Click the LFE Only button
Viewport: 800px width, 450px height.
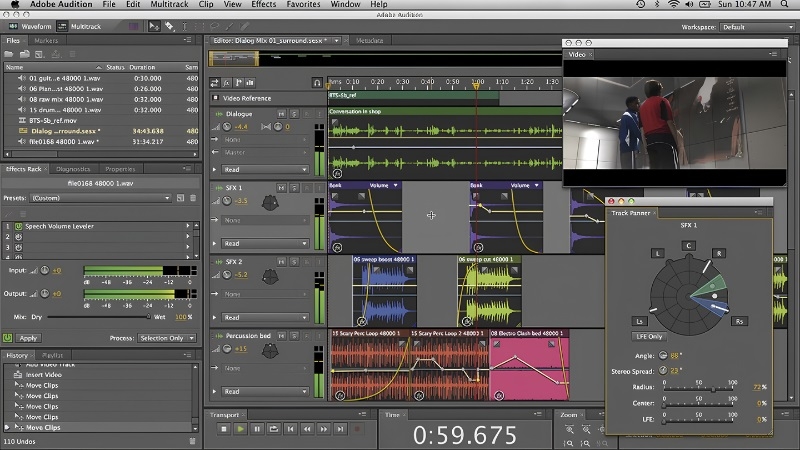649,337
